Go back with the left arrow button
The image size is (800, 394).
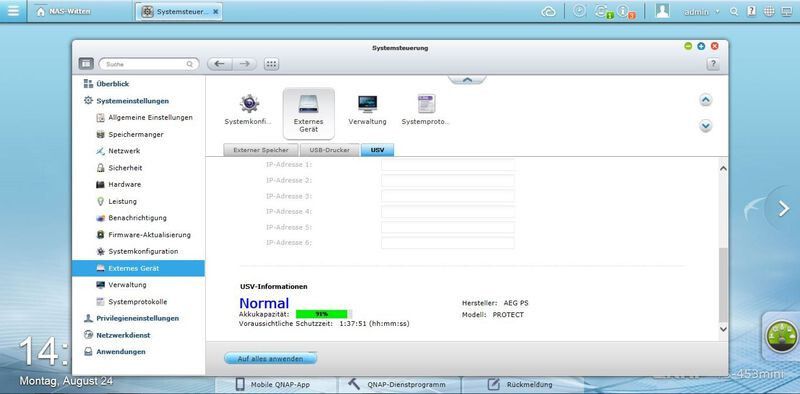(x=219, y=64)
